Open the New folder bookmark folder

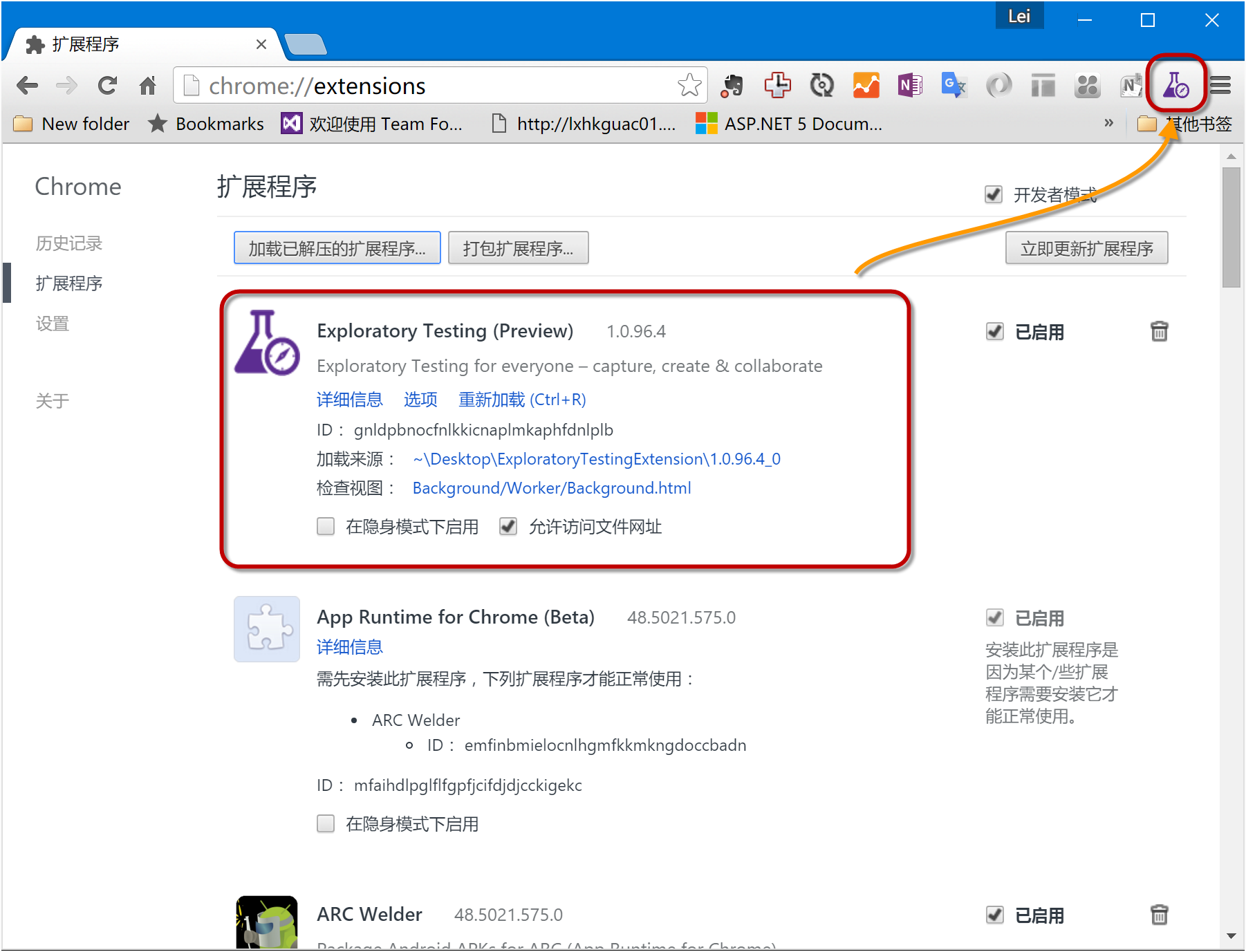(71, 124)
